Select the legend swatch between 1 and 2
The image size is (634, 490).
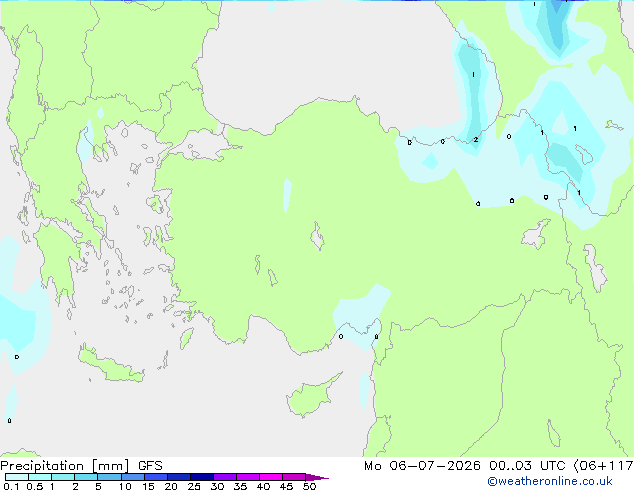[x=63, y=477]
